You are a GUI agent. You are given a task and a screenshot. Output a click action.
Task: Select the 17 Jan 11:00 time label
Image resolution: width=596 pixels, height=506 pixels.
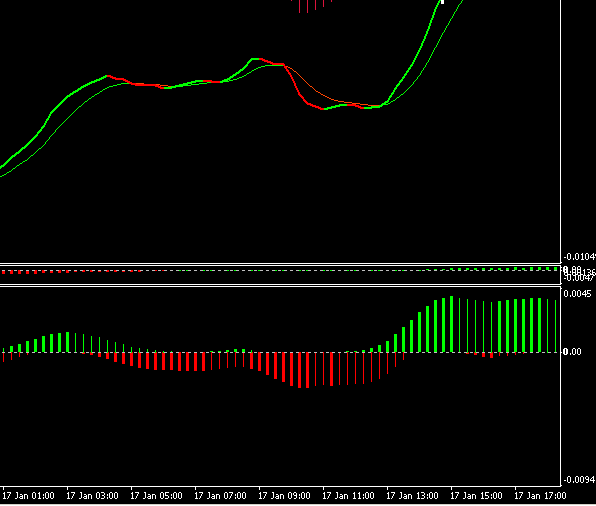[348, 496]
